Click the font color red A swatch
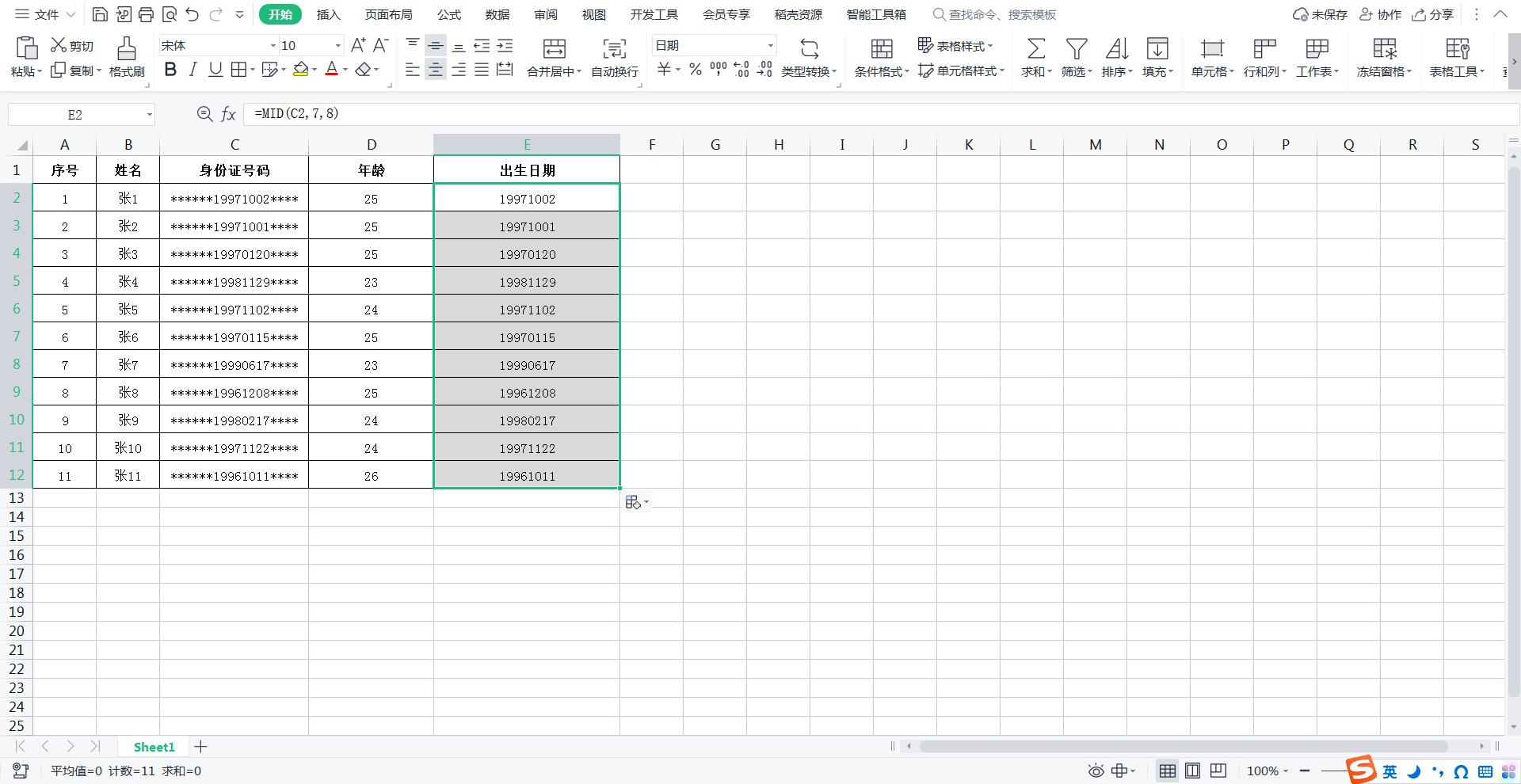This screenshot has width=1521, height=784. [332, 70]
